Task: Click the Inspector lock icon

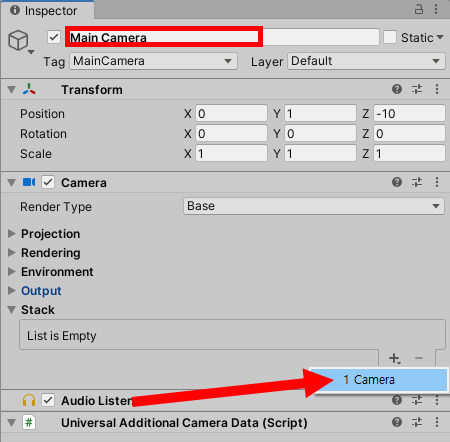Action: click(419, 9)
